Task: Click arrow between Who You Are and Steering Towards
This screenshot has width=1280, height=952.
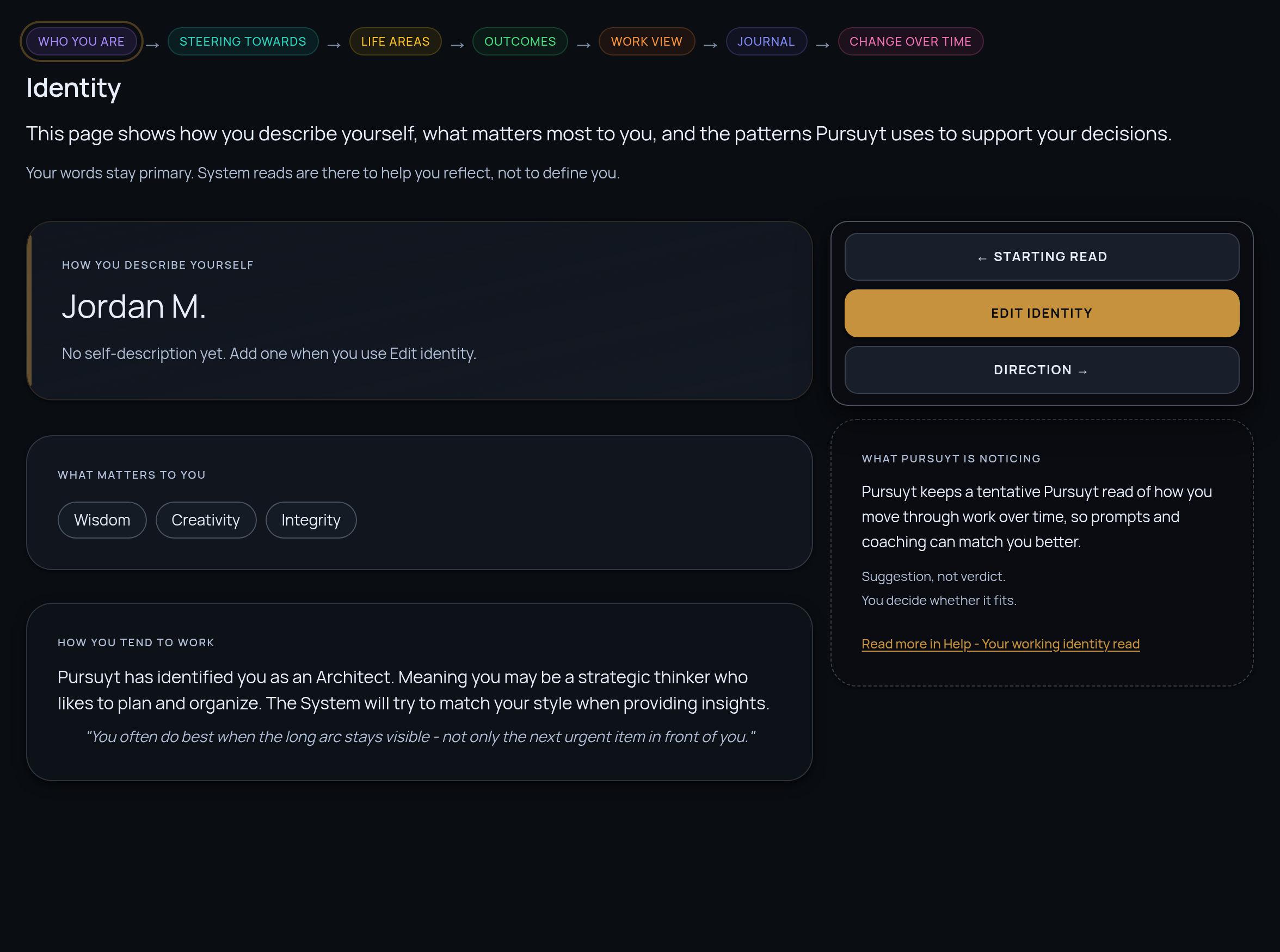Action: (152, 45)
